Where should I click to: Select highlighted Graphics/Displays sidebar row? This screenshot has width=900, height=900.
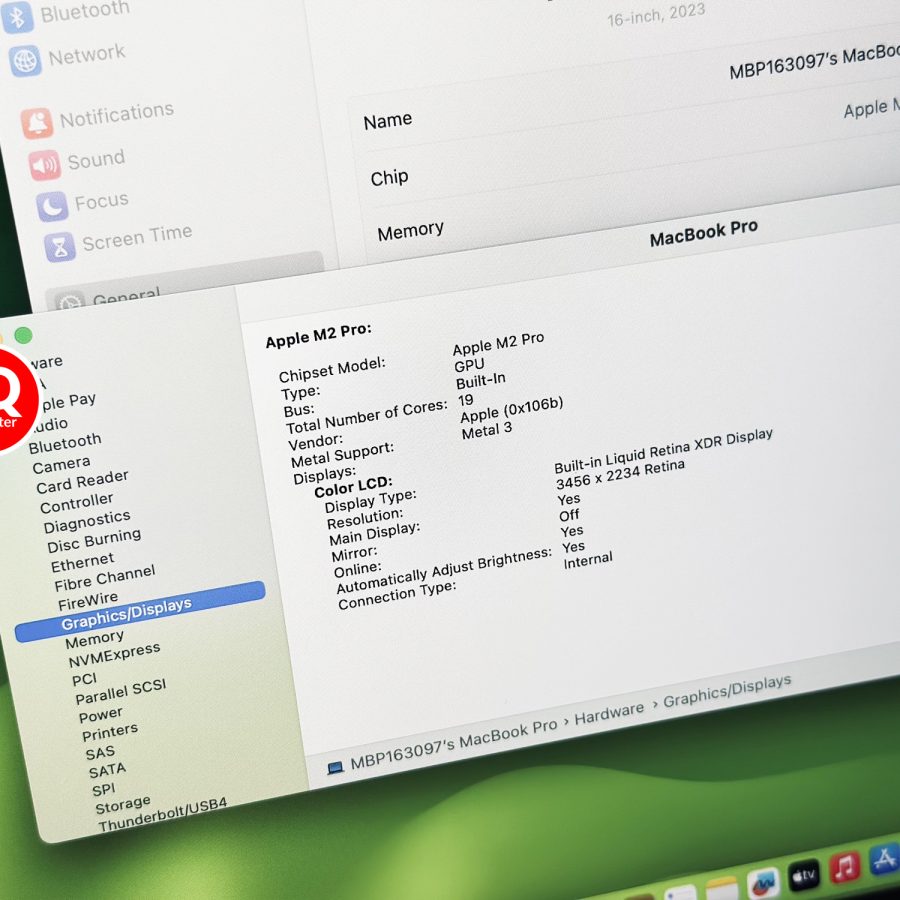click(x=140, y=611)
